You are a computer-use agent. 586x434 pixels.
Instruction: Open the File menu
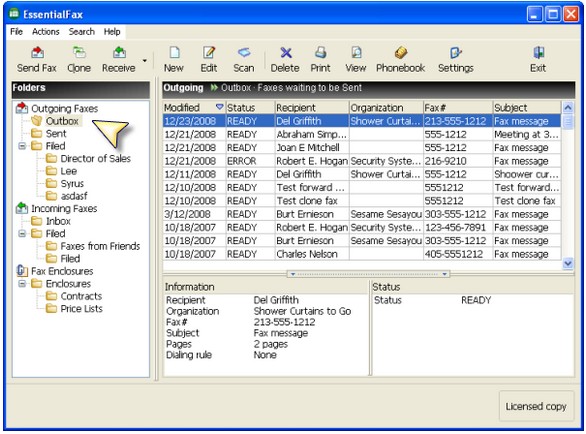[x=16, y=32]
